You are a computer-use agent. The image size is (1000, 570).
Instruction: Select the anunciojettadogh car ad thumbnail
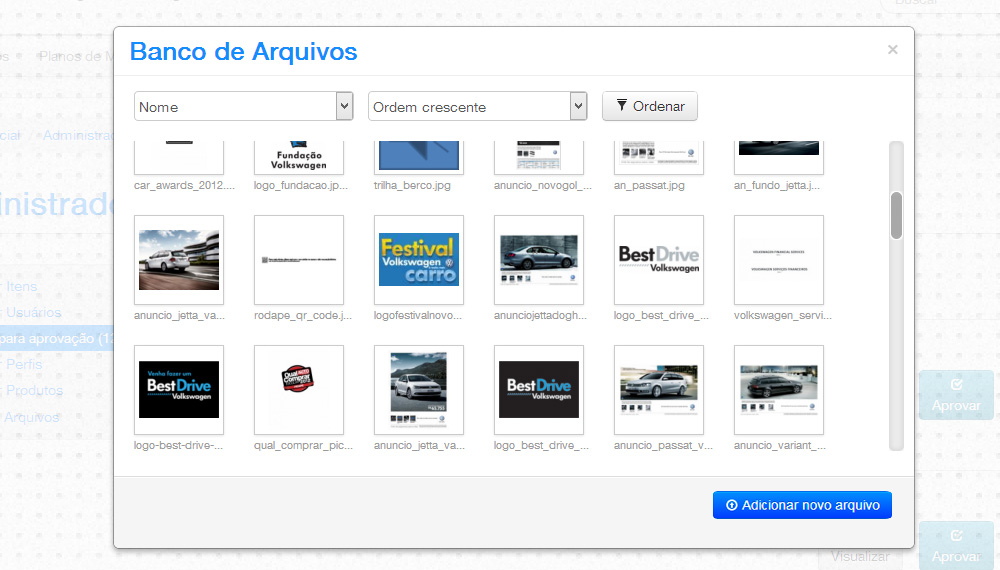539,259
